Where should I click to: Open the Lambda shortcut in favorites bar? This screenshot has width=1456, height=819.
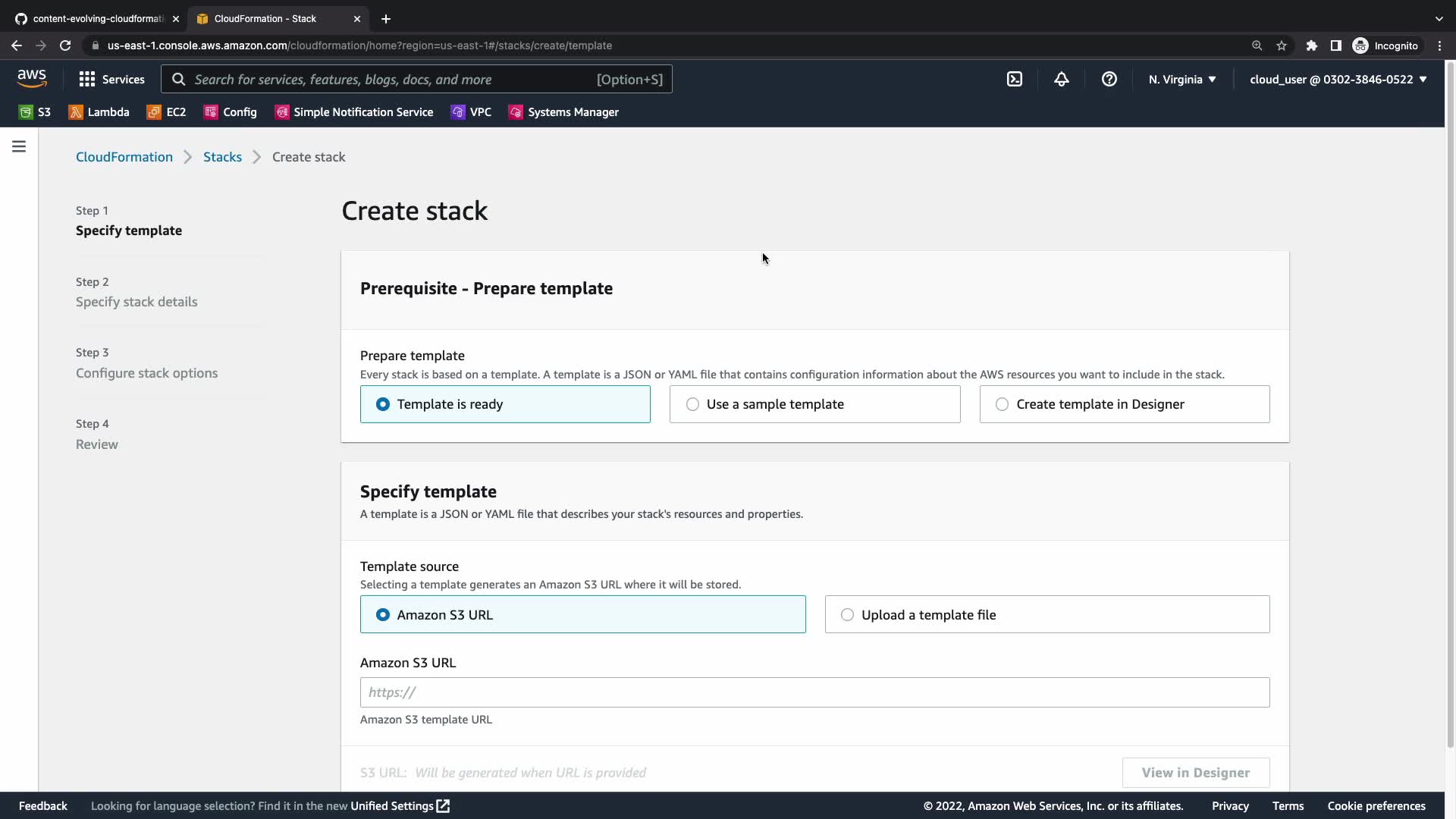pos(99,112)
